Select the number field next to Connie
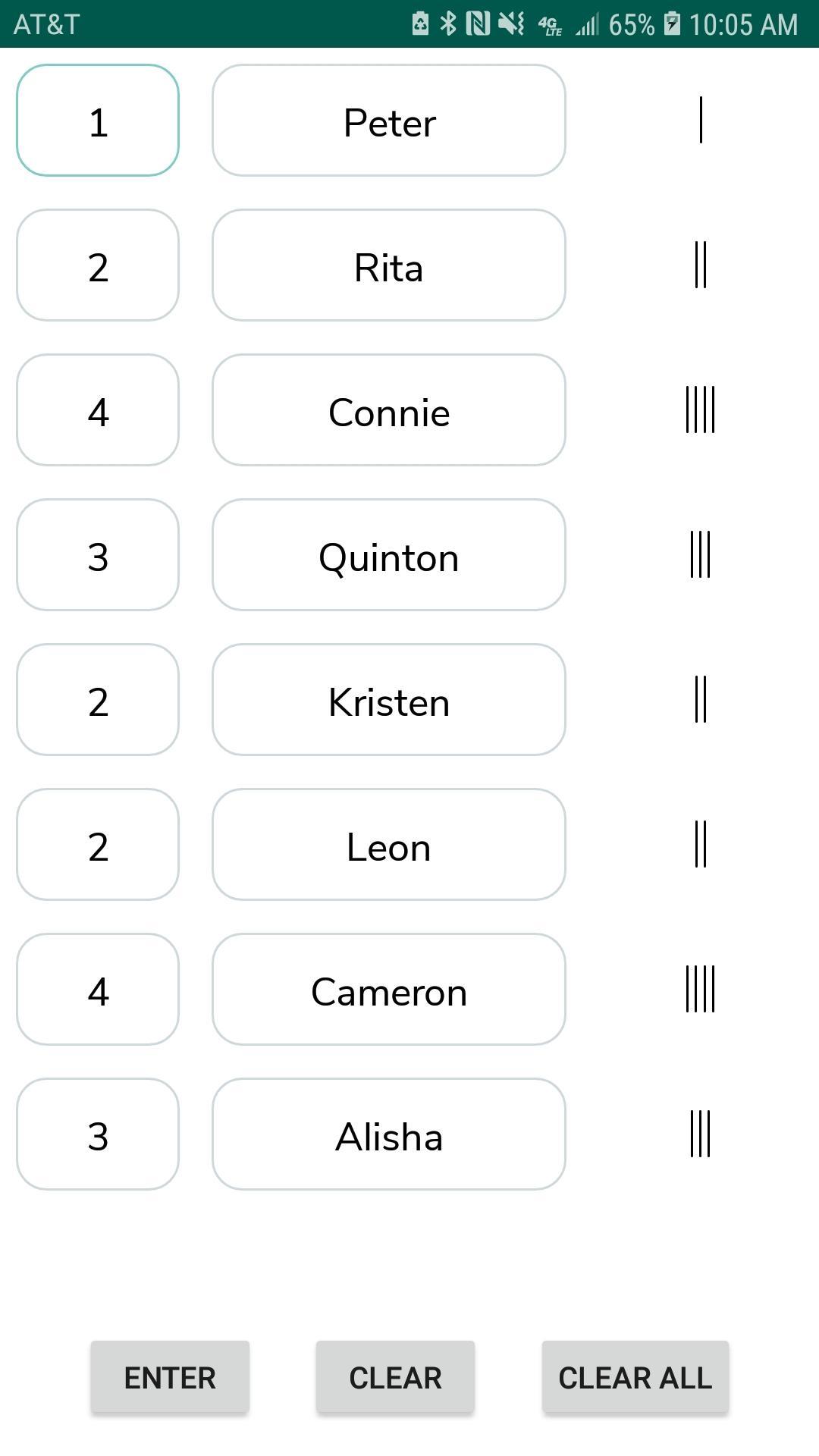The width and height of the screenshot is (819, 1456). coord(98,410)
